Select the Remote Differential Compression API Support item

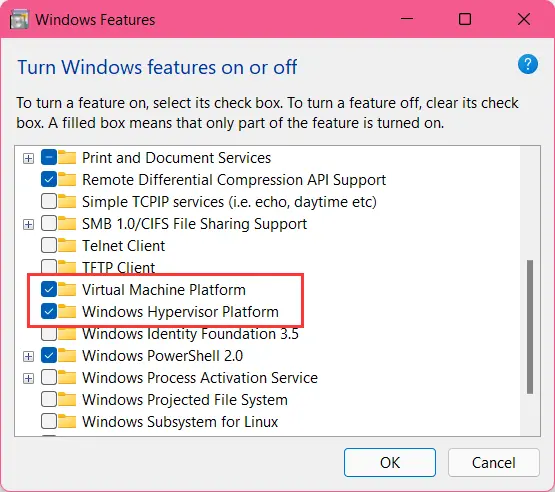pos(234,180)
